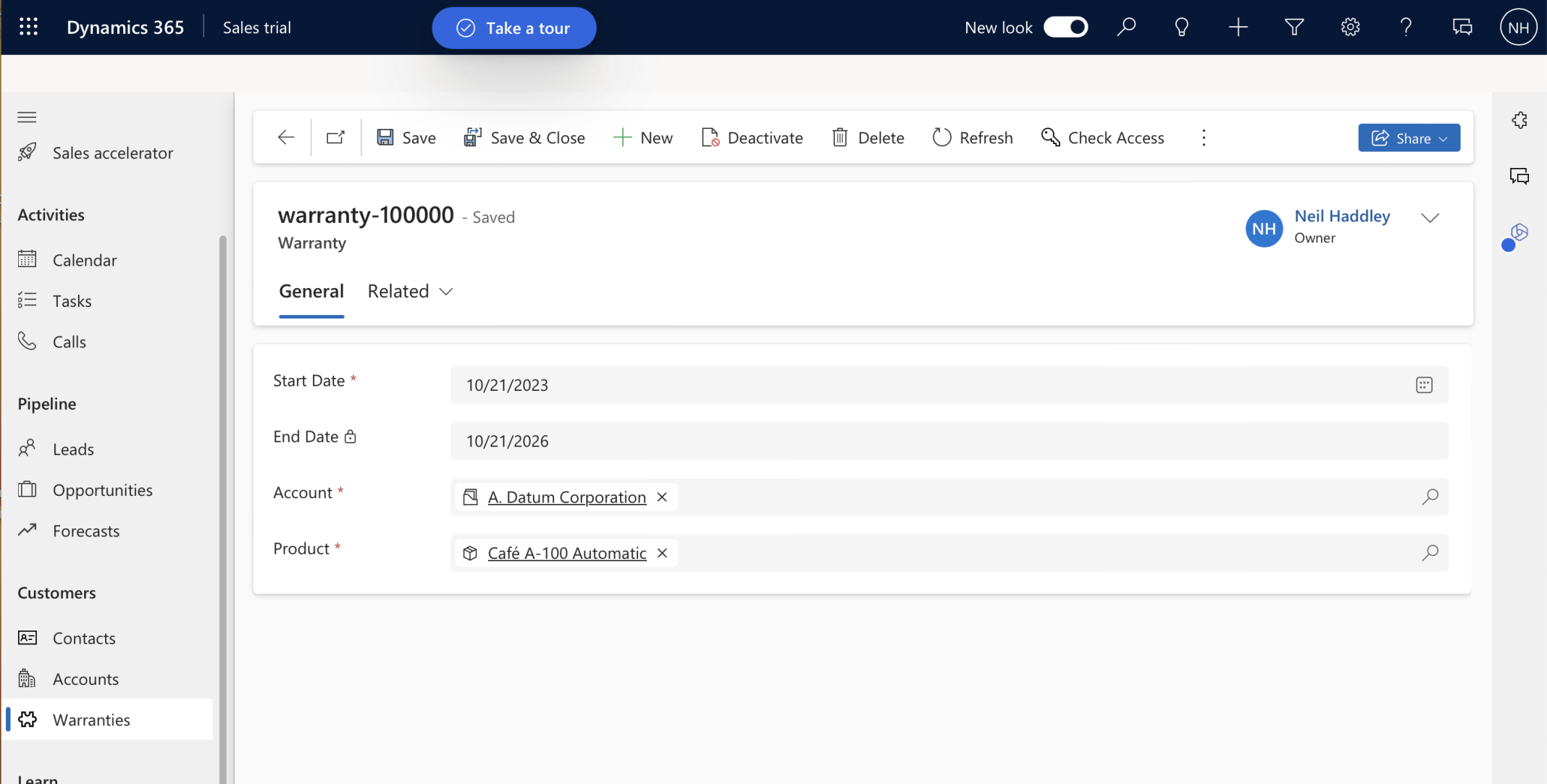Select the General tab
1547x784 pixels.
pyautogui.click(x=311, y=291)
